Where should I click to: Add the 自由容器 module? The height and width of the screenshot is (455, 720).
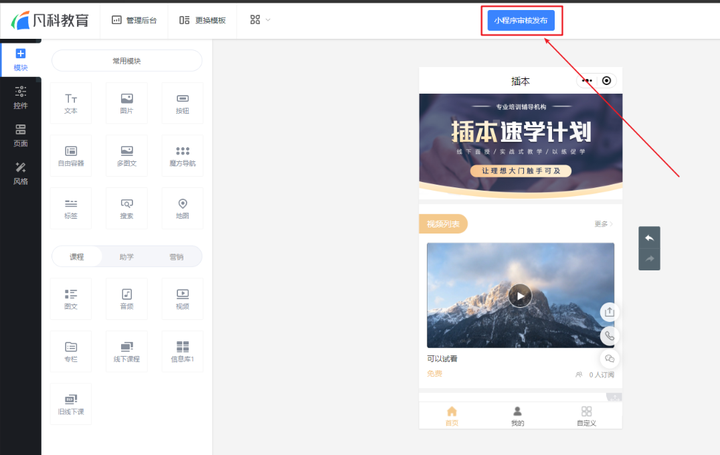[x=71, y=156]
